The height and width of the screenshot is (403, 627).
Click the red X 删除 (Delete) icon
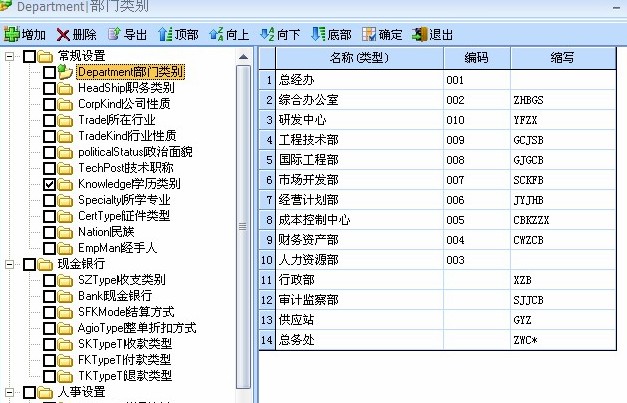(x=64, y=34)
